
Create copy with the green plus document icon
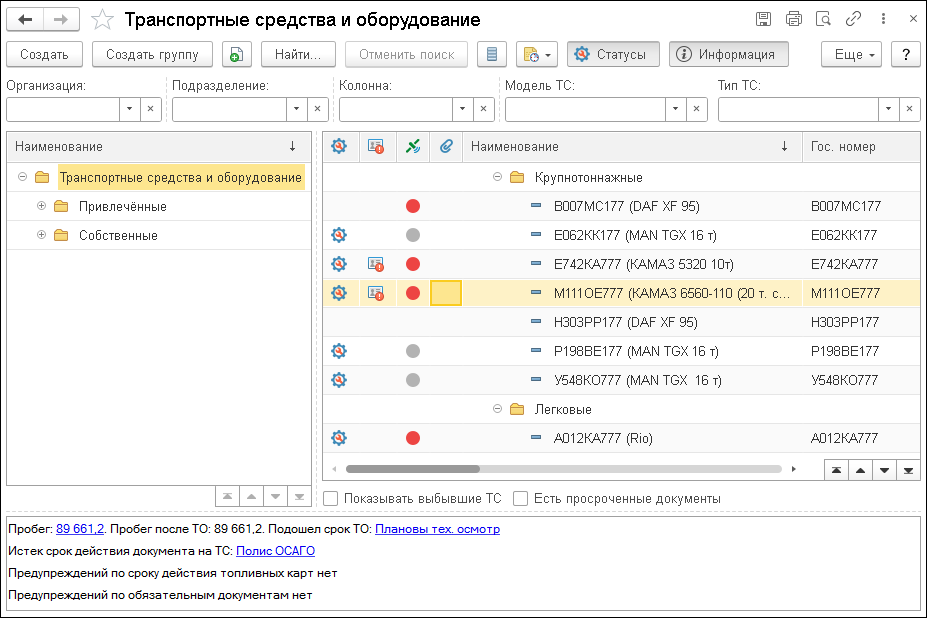click(236, 54)
